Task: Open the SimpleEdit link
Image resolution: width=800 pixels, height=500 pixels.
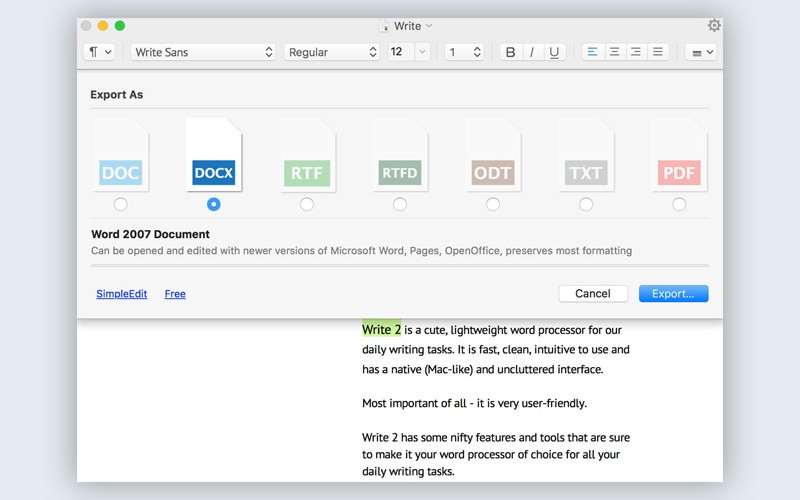Action: (x=121, y=294)
